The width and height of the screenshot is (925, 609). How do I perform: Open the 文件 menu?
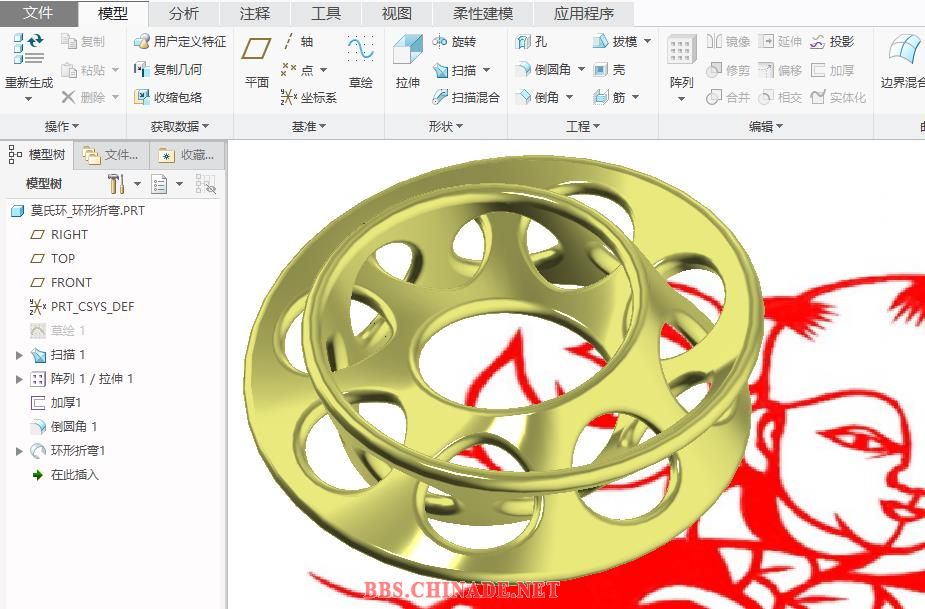[38, 13]
